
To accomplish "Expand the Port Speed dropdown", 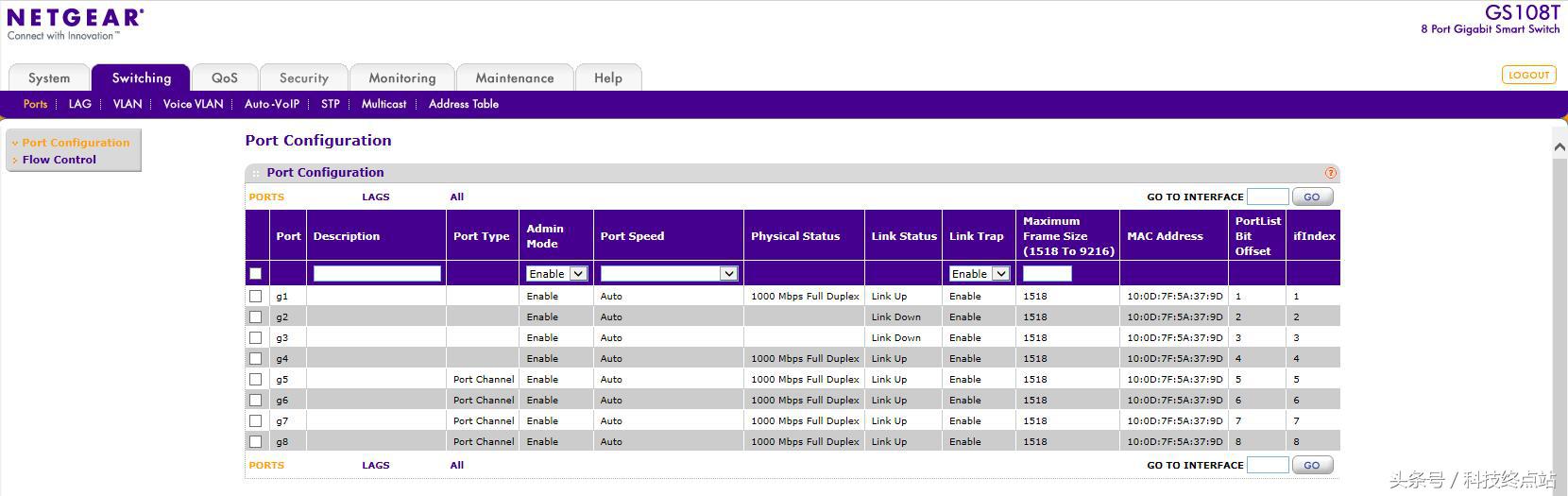I will point(669,274).
